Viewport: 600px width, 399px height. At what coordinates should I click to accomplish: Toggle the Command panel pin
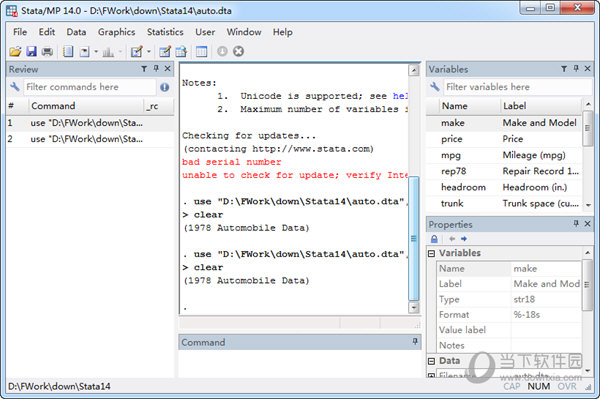pos(415,341)
